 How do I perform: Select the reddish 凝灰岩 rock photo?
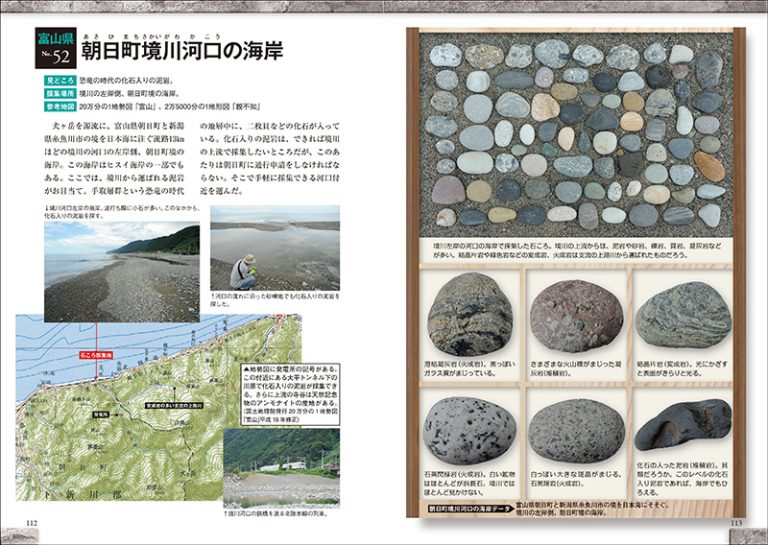click(x=575, y=313)
